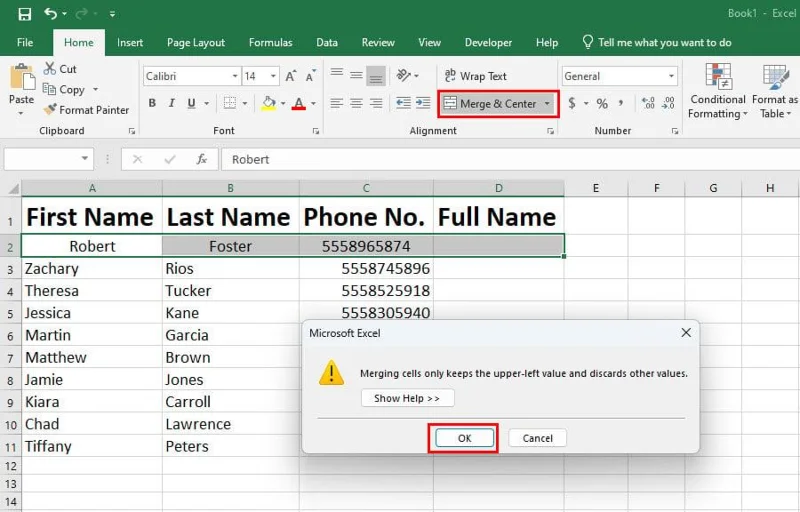Click Increase Font Size icon
The image size is (800, 512).
290,76
